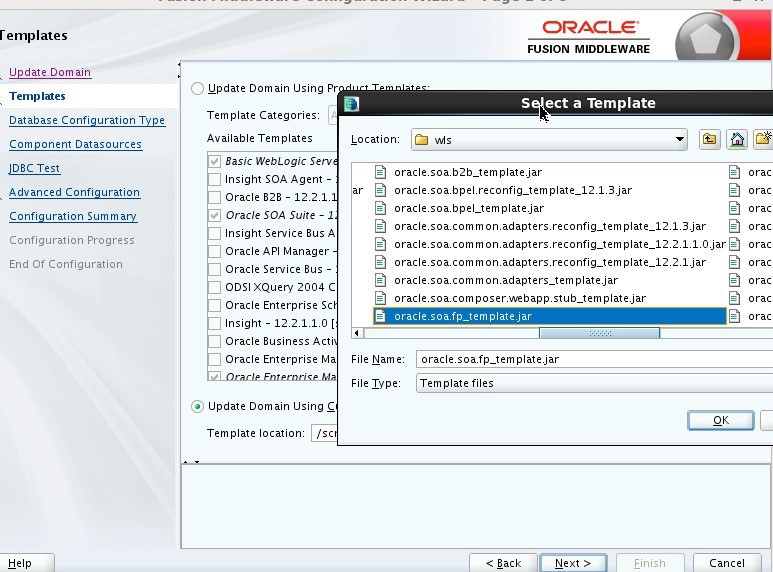
Task: Open Component Datasources step
Action: point(75,144)
